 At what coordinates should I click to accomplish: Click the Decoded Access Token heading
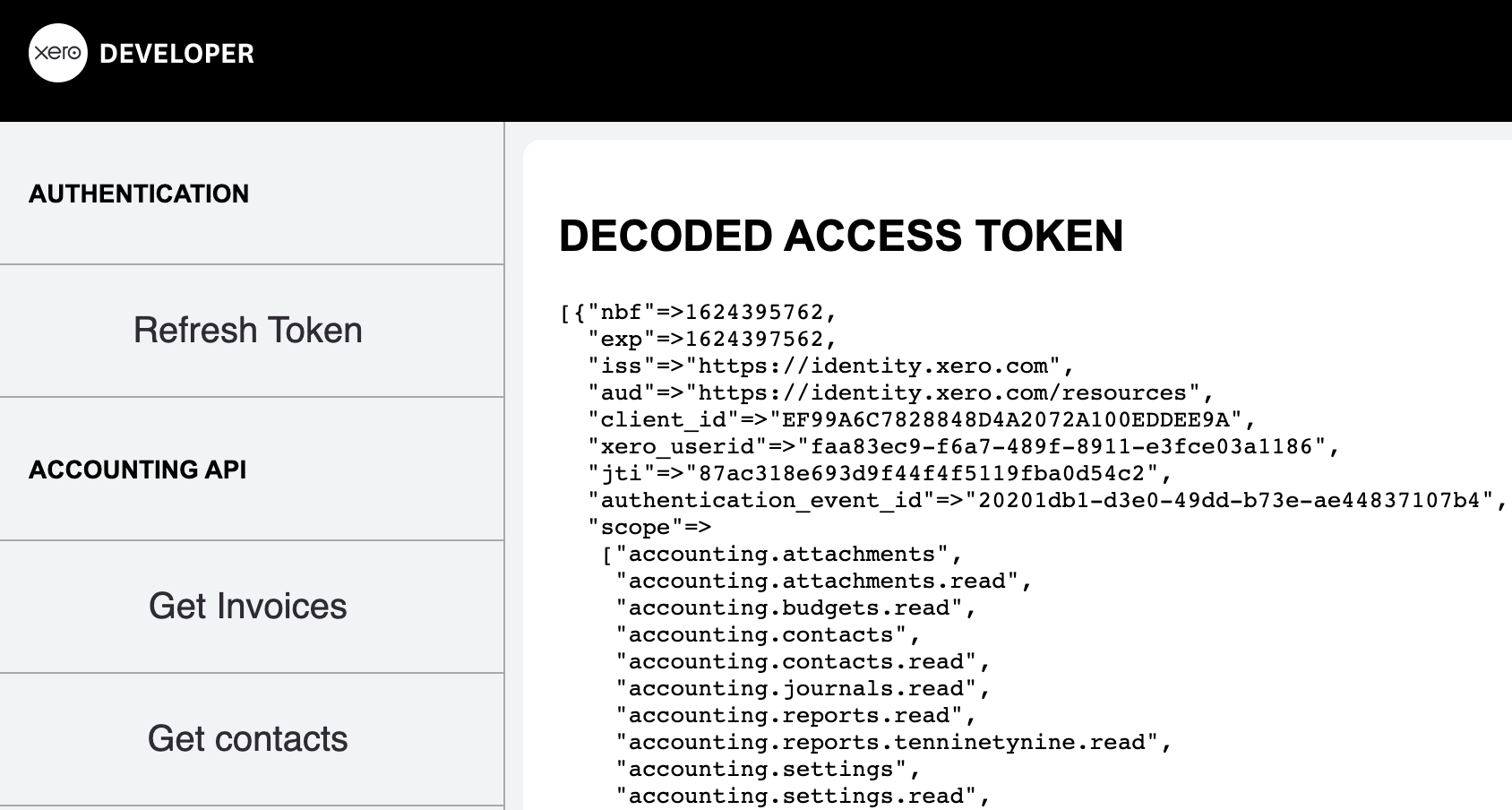pos(841,237)
